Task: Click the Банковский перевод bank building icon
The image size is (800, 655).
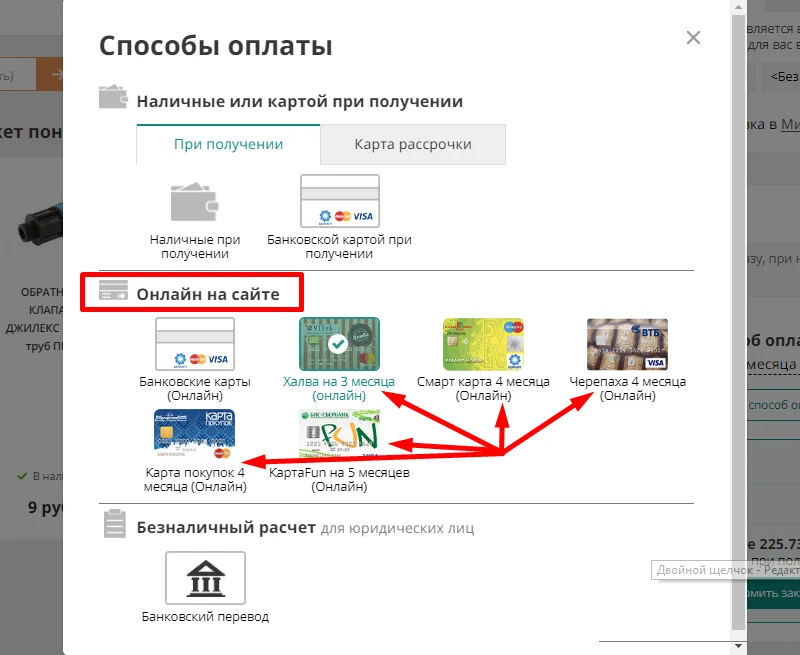Action: click(205, 577)
